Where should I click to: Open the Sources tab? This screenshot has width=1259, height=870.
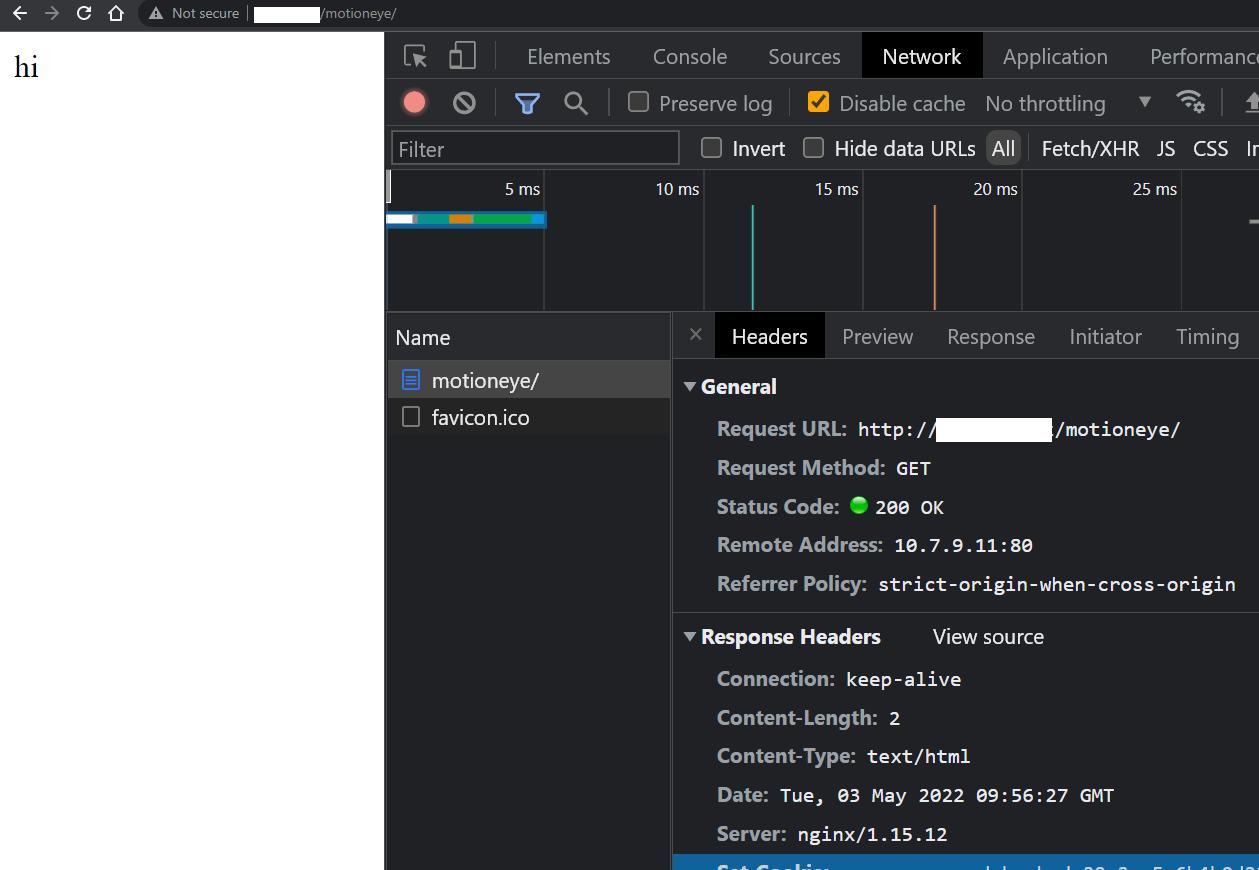804,56
